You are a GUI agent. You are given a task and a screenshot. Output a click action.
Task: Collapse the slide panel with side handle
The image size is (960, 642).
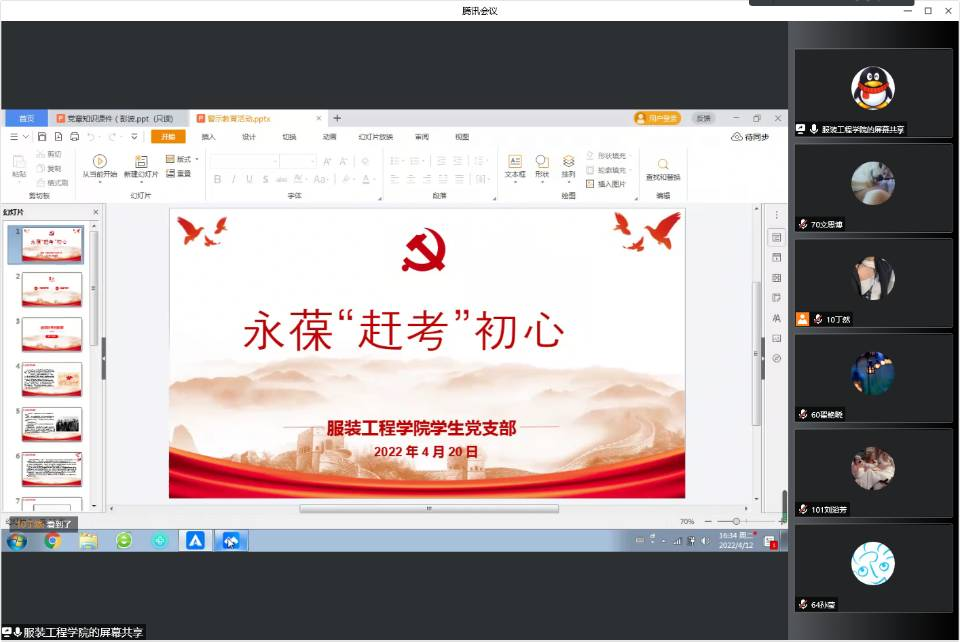pos(103,358)
